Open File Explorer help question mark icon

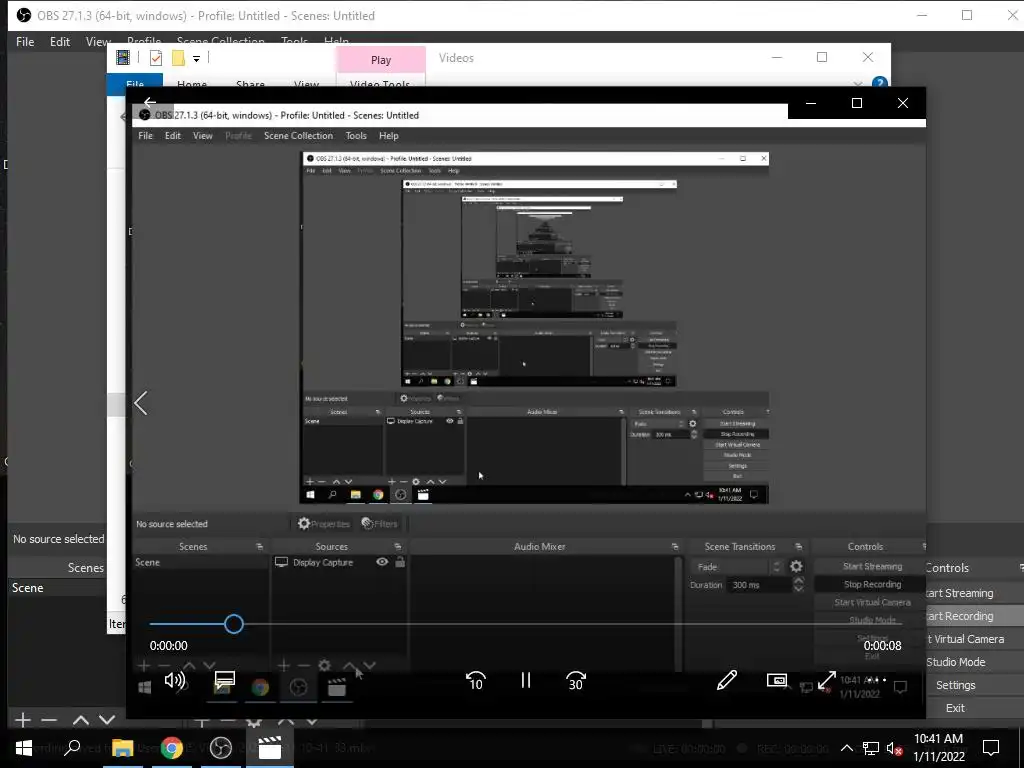coord(880,82)
